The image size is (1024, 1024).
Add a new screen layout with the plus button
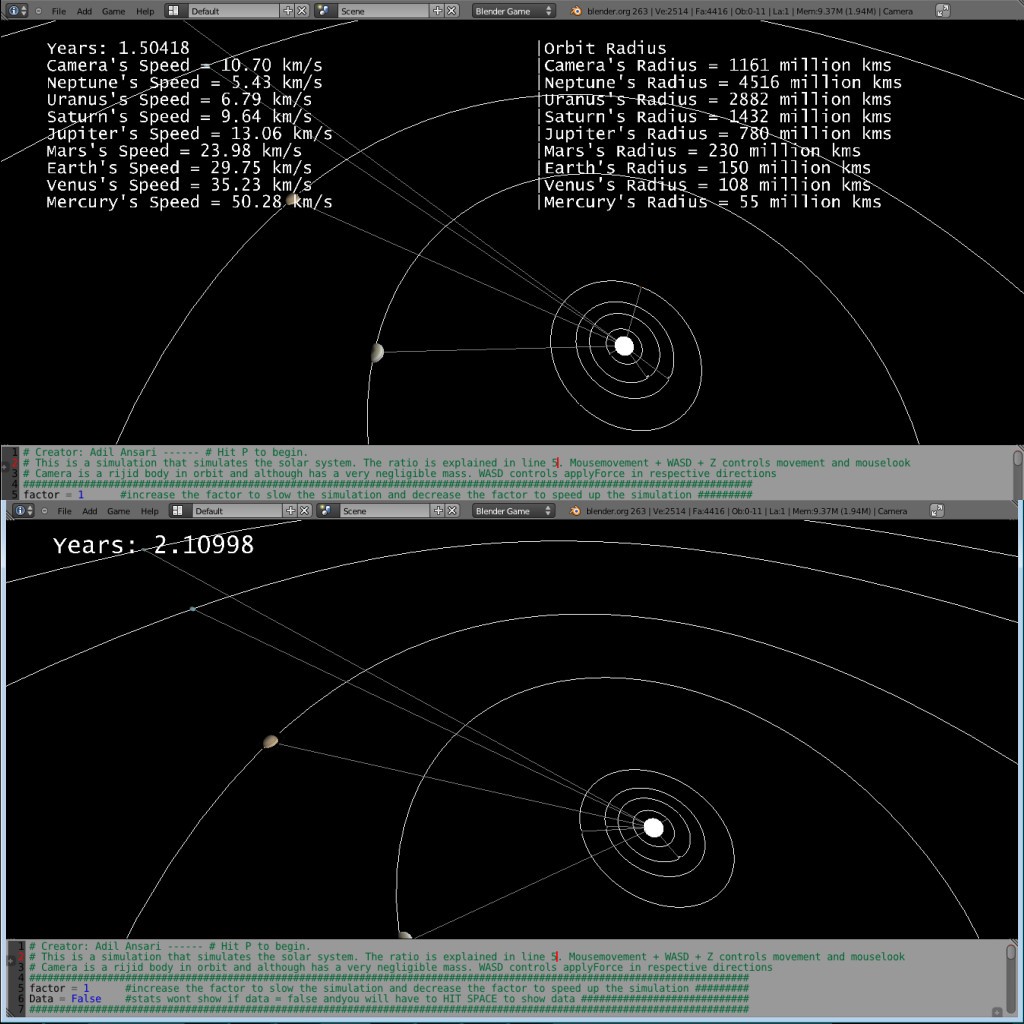tap(288, 11)
